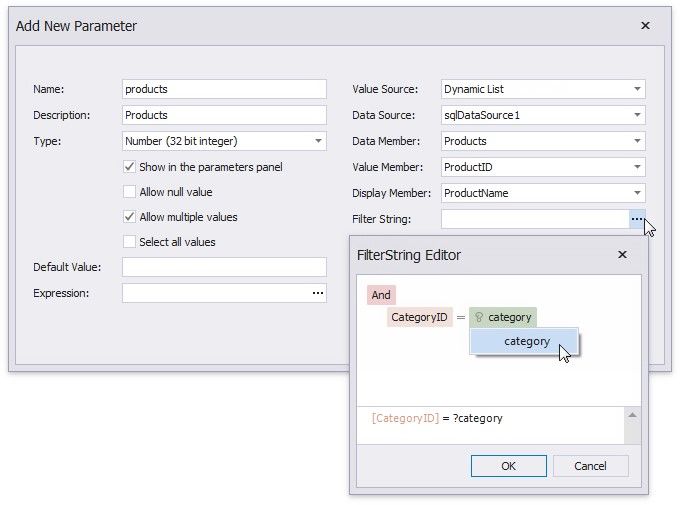Close the Add New Parameter dialog
The width and height of the screenshot is (680, 505).
pos(645,26)
